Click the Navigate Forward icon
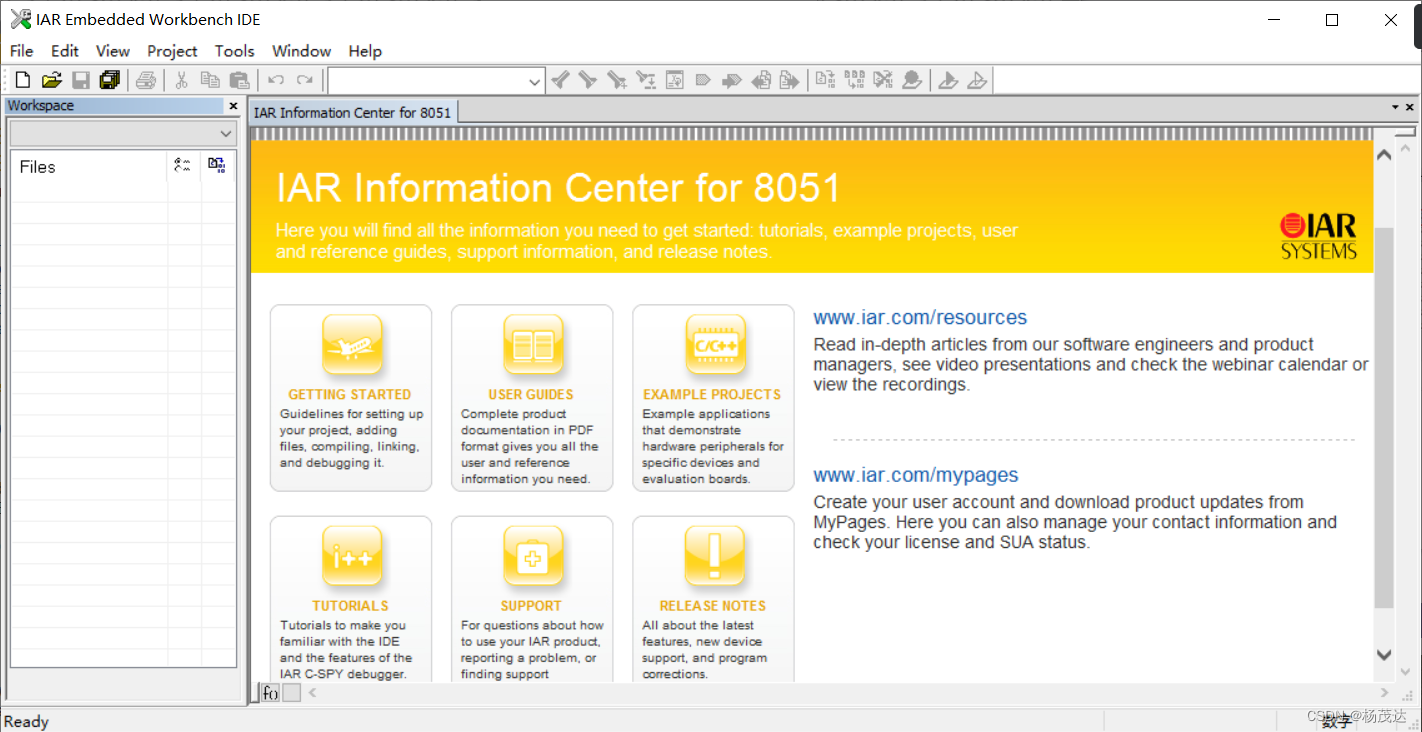The image size is (1422, 732). click(x=790, y=80)
